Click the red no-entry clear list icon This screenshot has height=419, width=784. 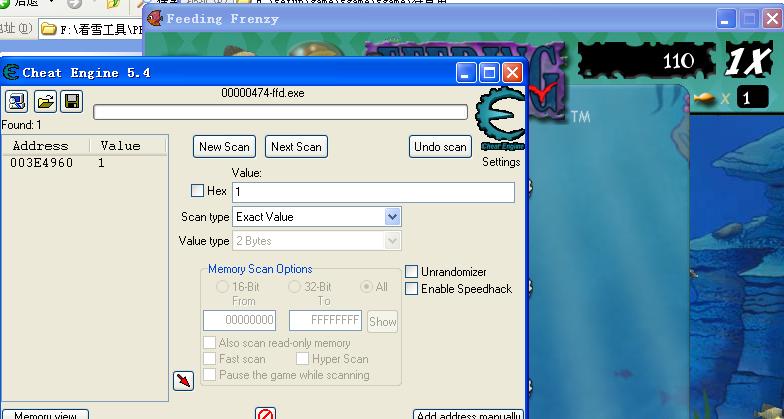(266, 414)
